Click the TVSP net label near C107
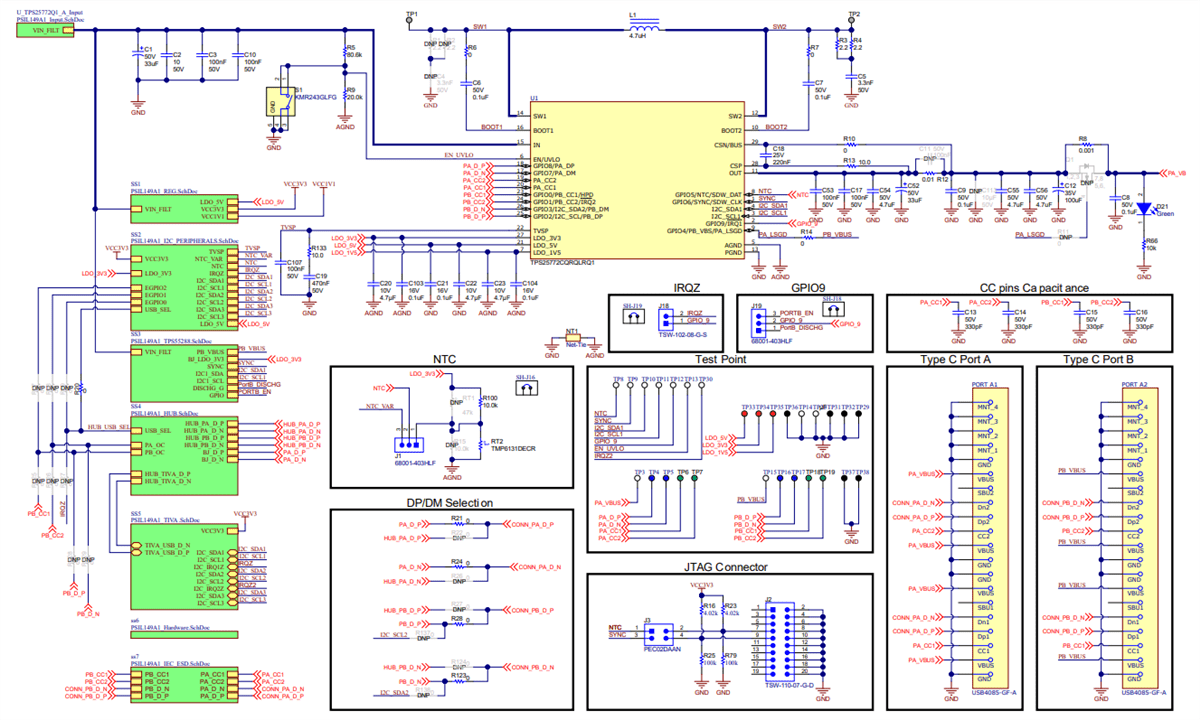The height and width of the screenshot is (720, 1200). (x=288, y=227)
